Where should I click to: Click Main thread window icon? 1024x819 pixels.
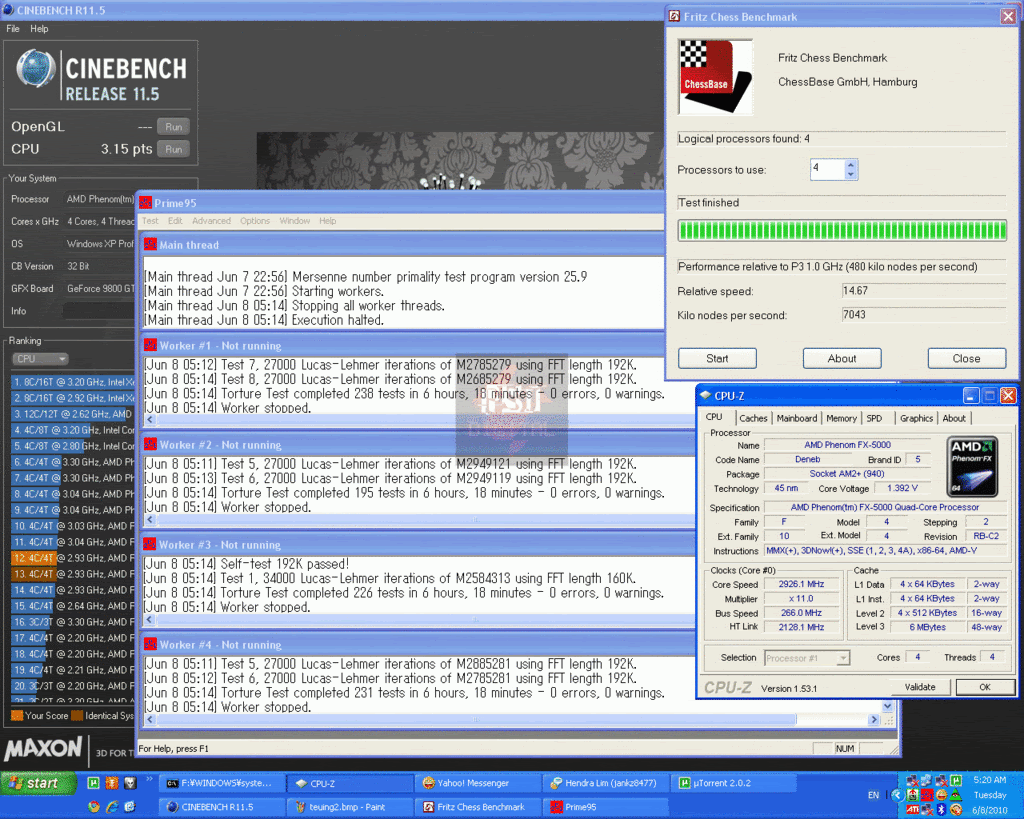150,244
